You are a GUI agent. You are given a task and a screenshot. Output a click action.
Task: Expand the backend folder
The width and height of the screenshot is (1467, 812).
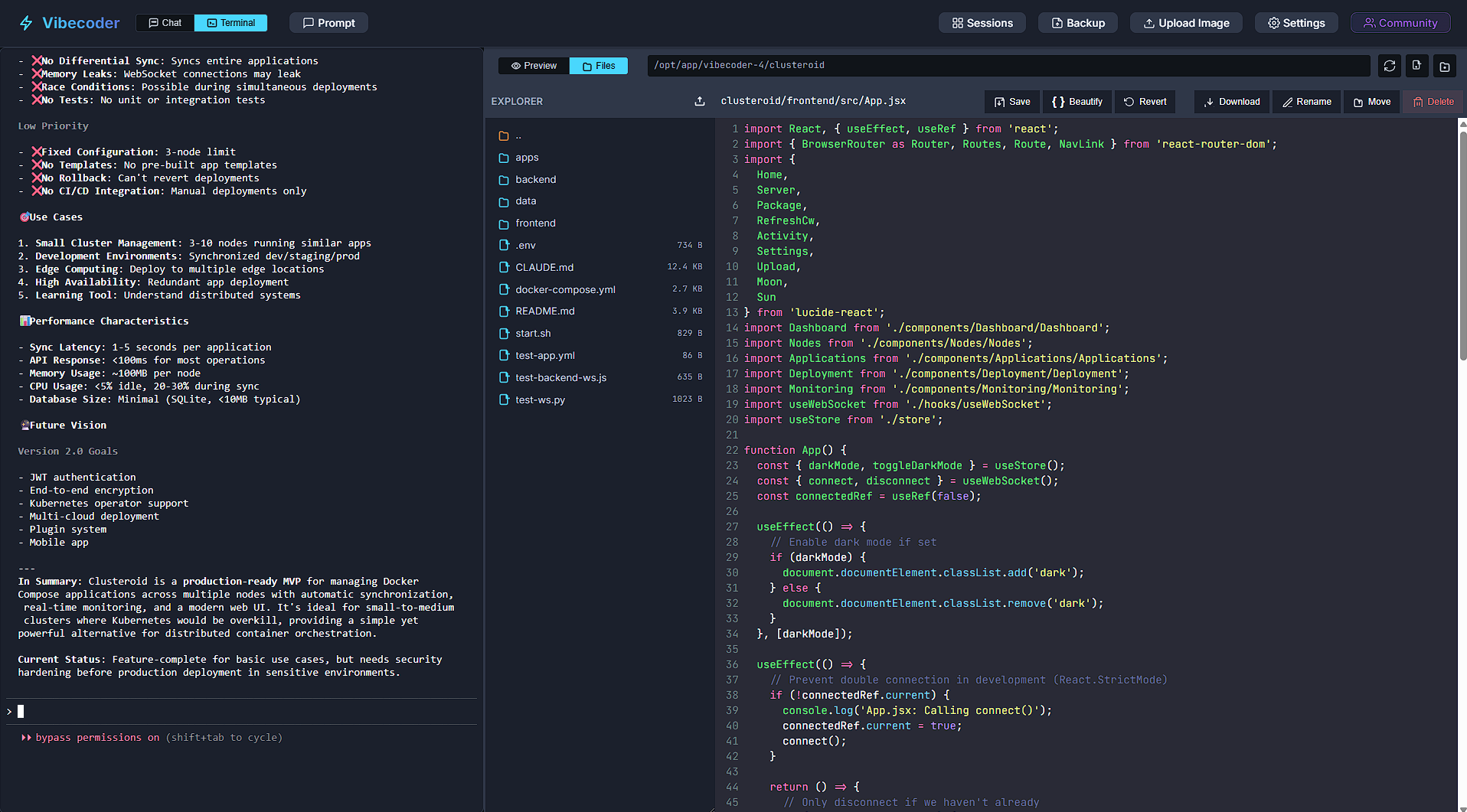(x=536, y=179)
